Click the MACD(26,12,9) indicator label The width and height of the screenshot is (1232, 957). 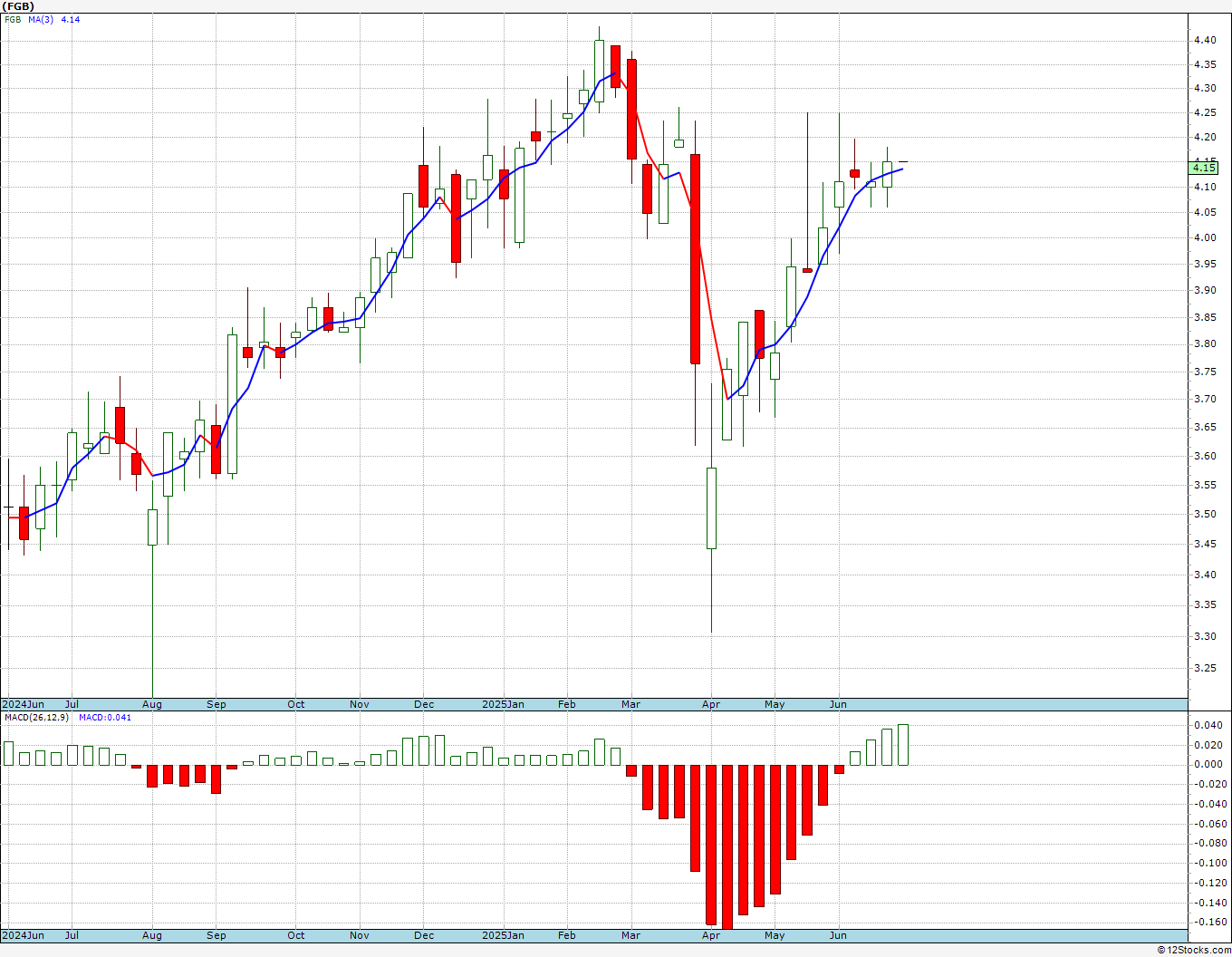tap(36, 718)
